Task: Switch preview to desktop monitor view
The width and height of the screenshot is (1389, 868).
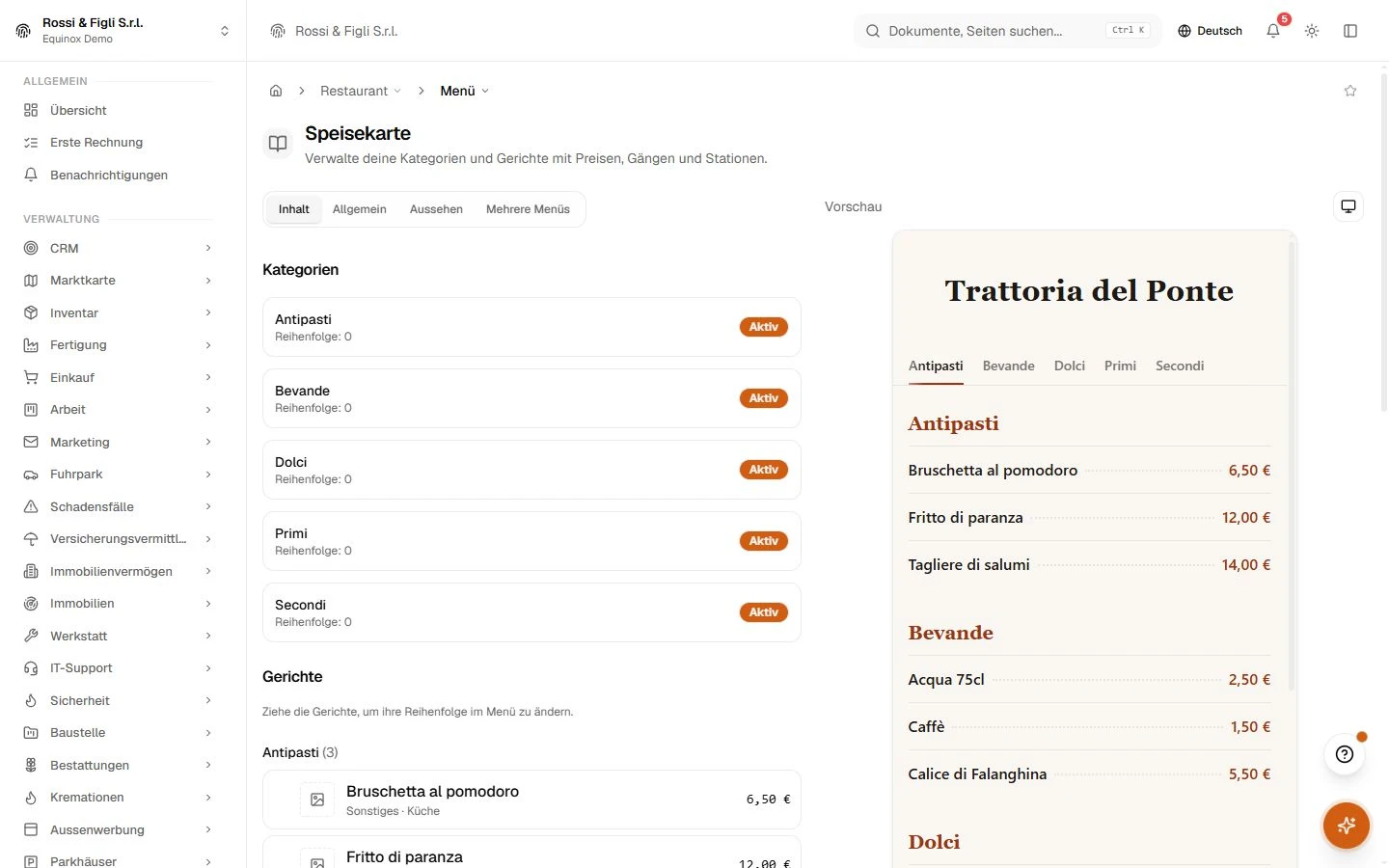Action: tap(1348, 206)
